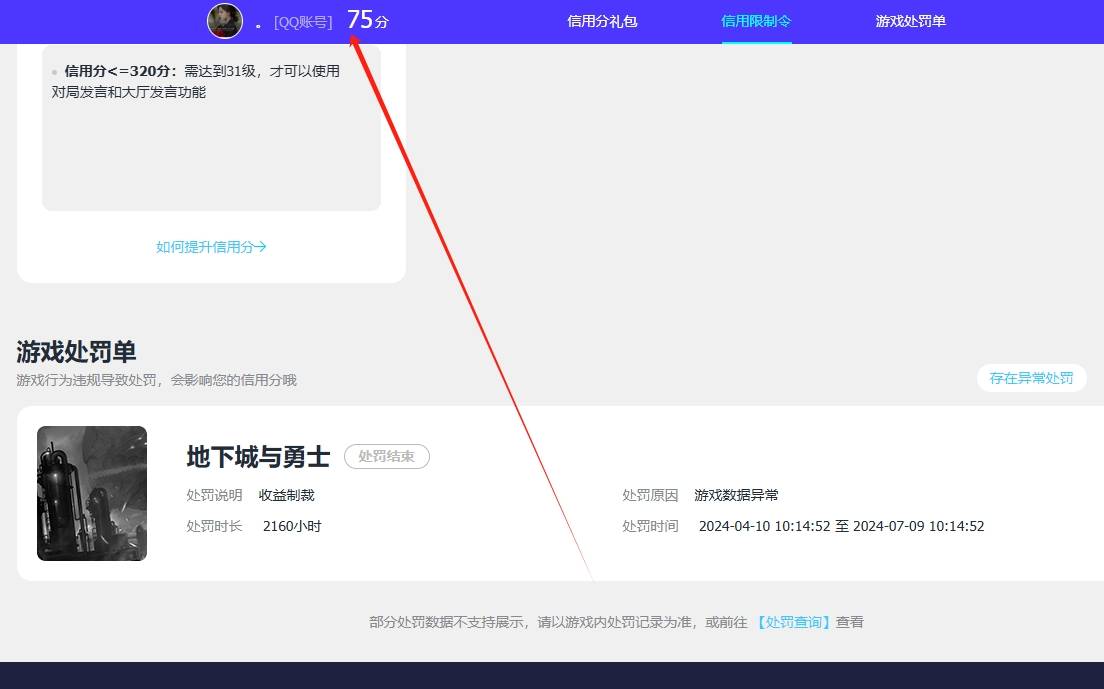Click the penalty time range 2024-04-10 至 2024-07-09

(x=842, y=526)
